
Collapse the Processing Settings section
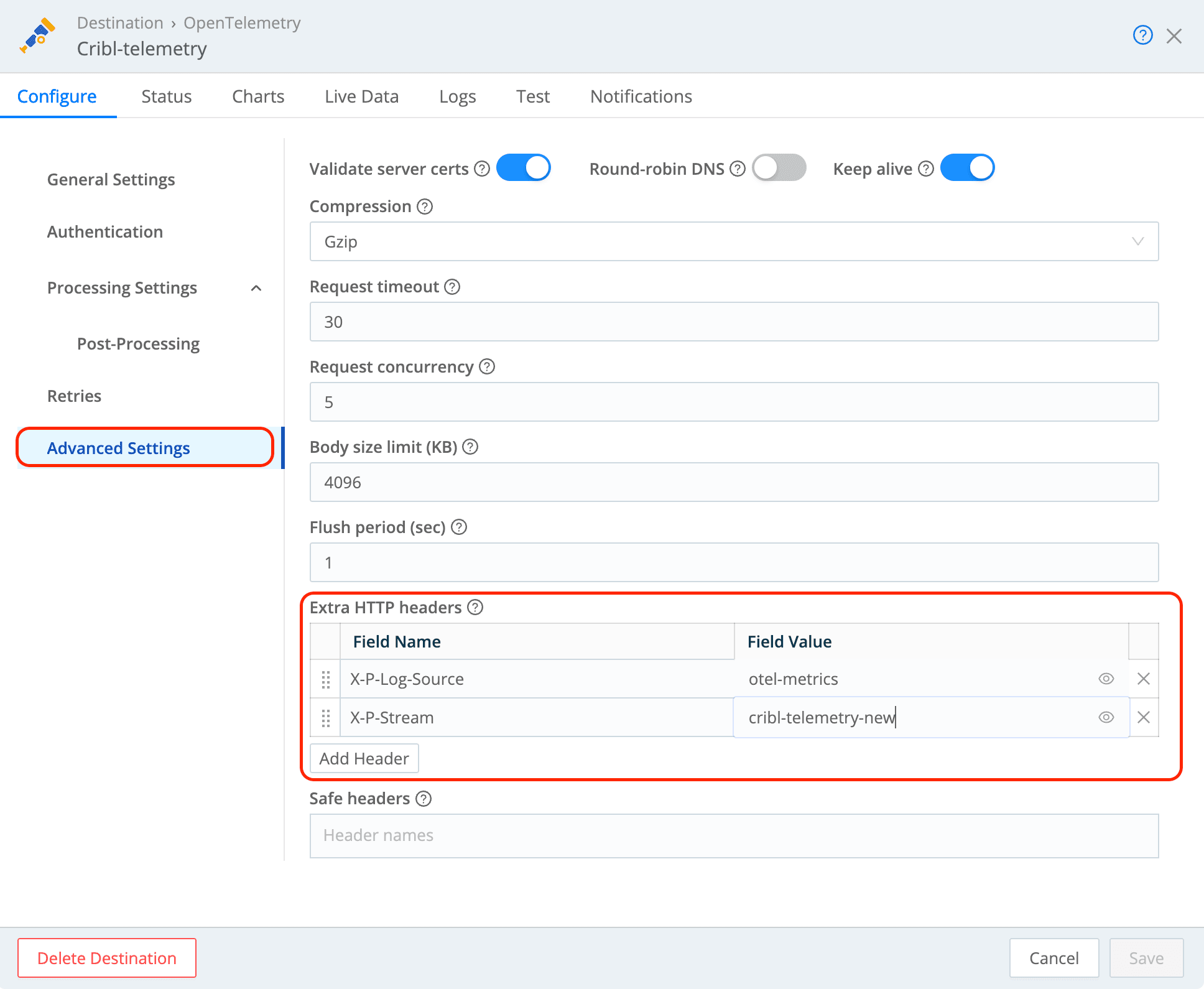(256, 288)
